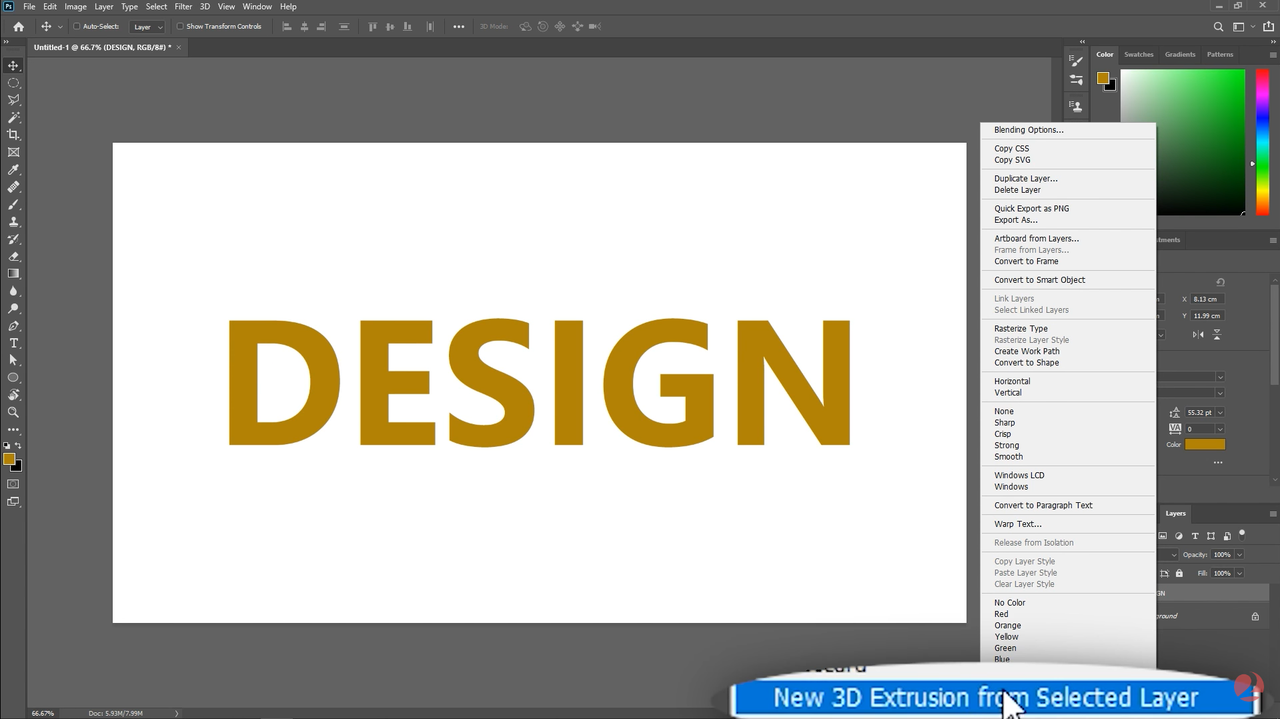This screenshot has height=719, width=1280.
Task: Select the Ellipse shape tool
Action: click(13, 377)
